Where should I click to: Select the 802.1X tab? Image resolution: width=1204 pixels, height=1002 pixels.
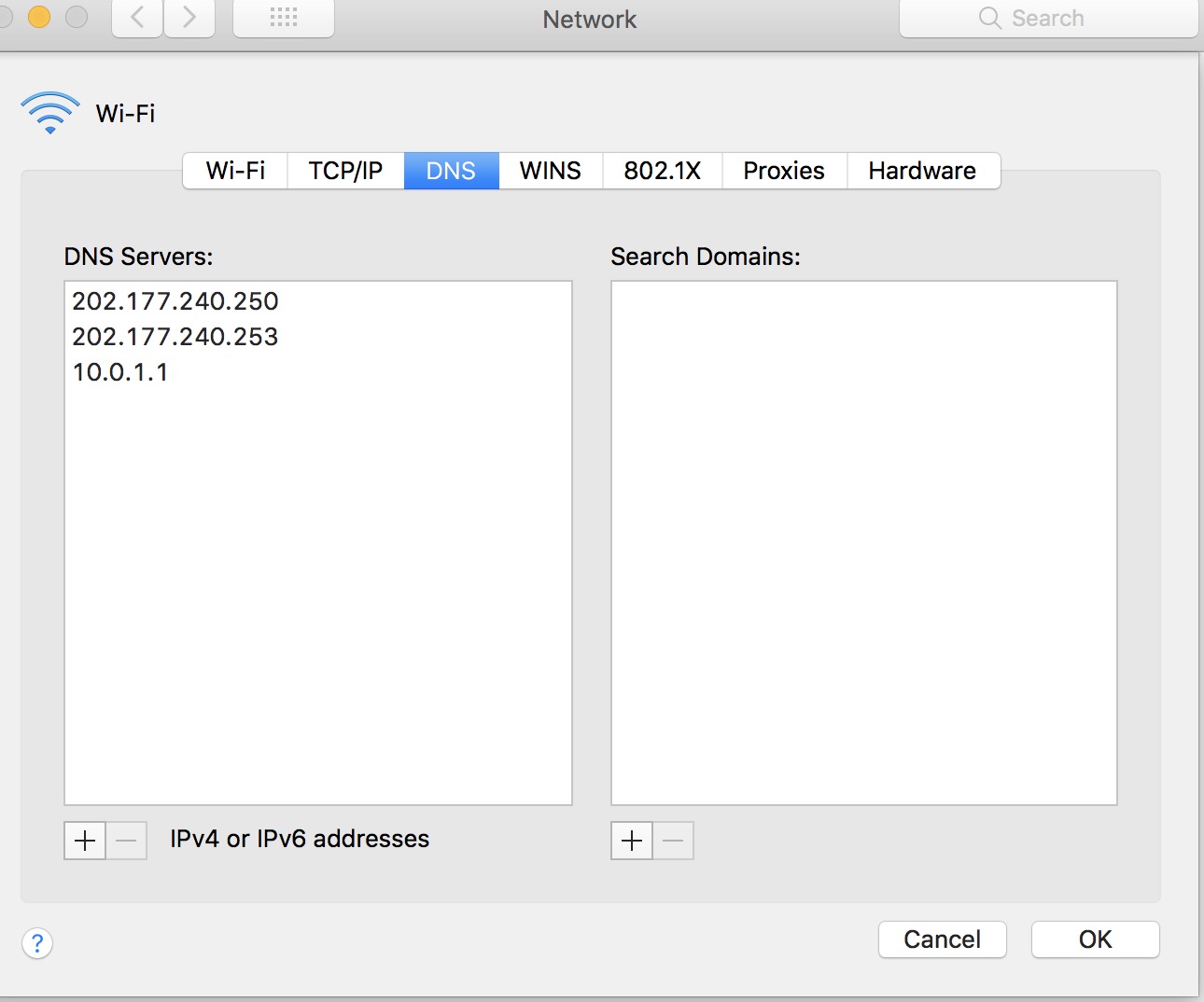click(x=663, y=171)
